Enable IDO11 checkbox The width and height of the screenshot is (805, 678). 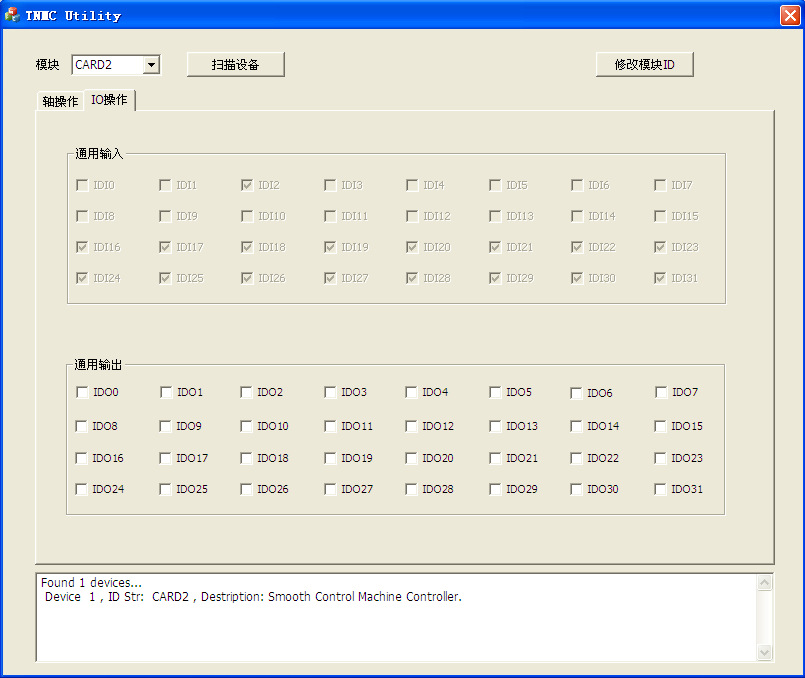pyautogui.click(x=330, y=426)
